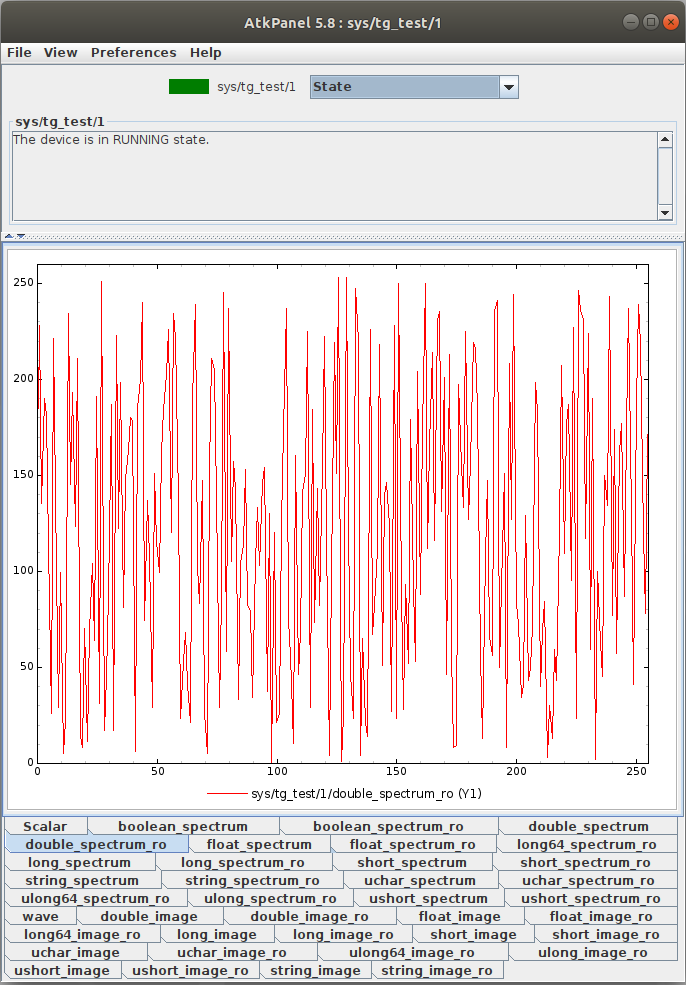Click the sys/tg_test/1 device name label
The image size is (686, 985).
(256, 87)
